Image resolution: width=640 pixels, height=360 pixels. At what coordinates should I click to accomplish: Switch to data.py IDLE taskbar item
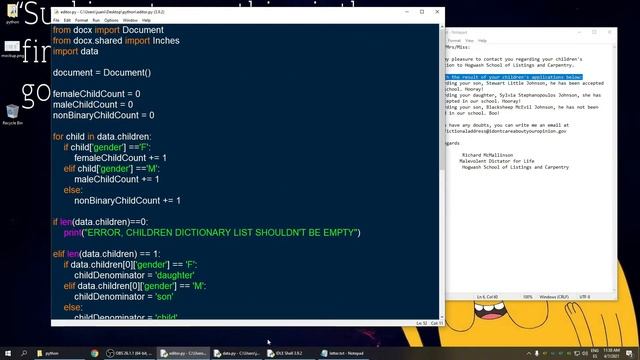(237, 353)
